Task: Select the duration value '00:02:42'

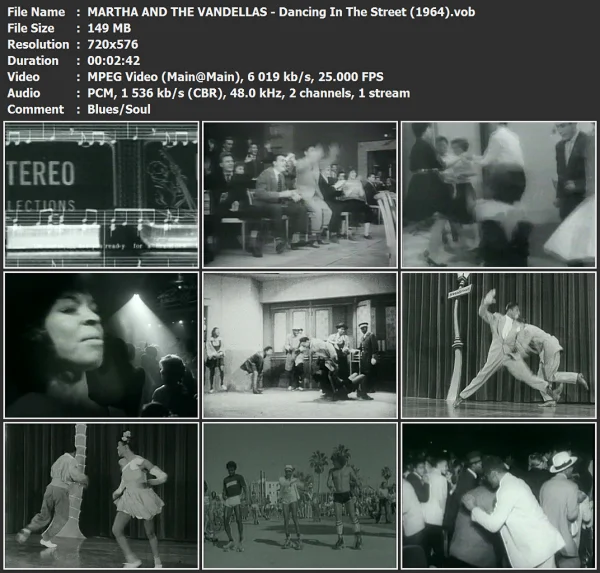Action: [114, 60]
